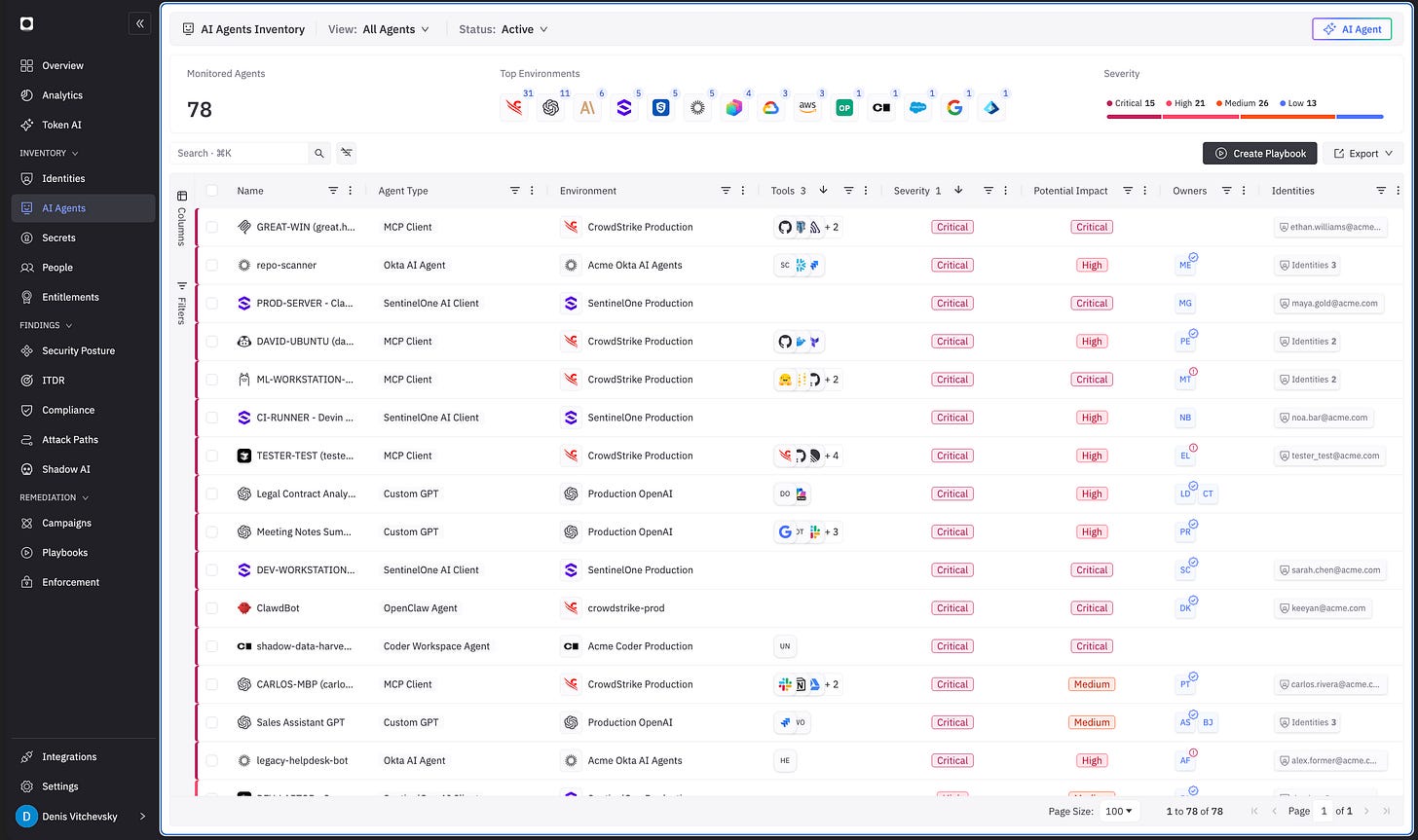Filter the Name column
The height and width of the screenshot is (840, 1418).
click(333, 191)
